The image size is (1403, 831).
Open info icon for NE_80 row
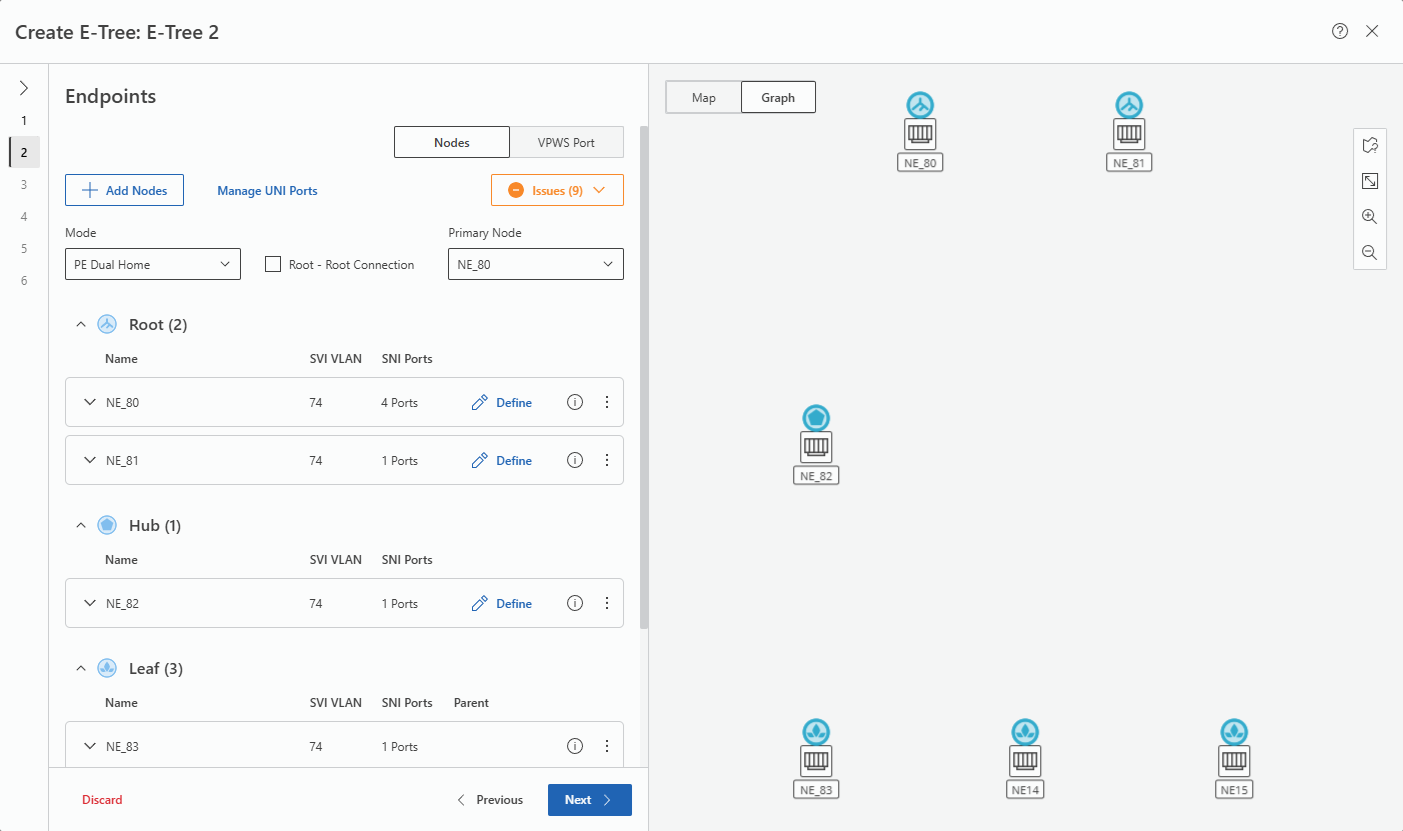click(x=575, y=402)
